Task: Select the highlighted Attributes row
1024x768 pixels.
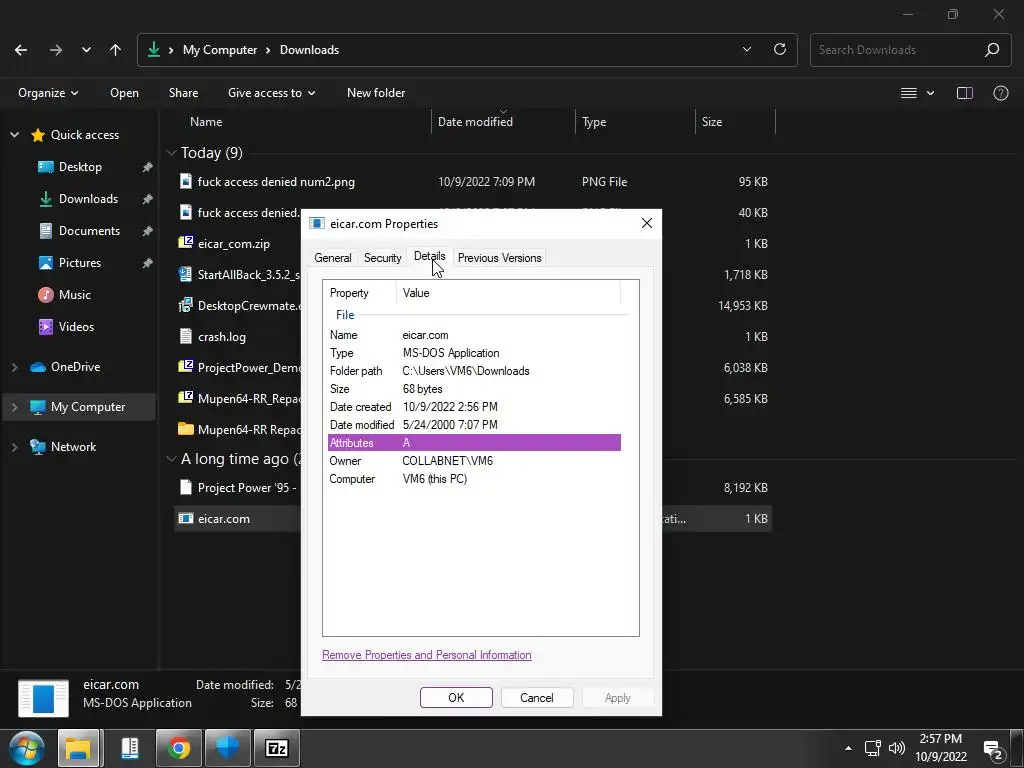Action: point(474,443)
